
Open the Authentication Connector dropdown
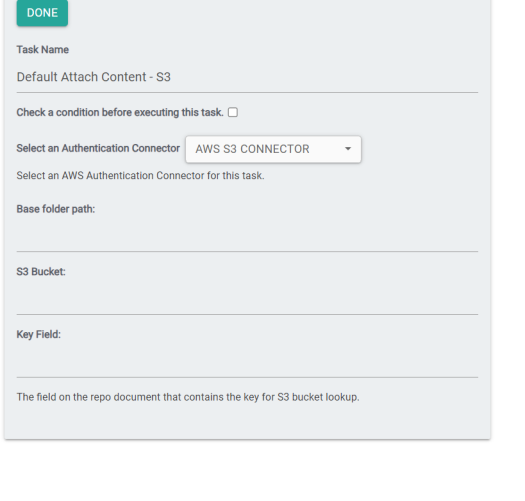click(x=273, y=149)
